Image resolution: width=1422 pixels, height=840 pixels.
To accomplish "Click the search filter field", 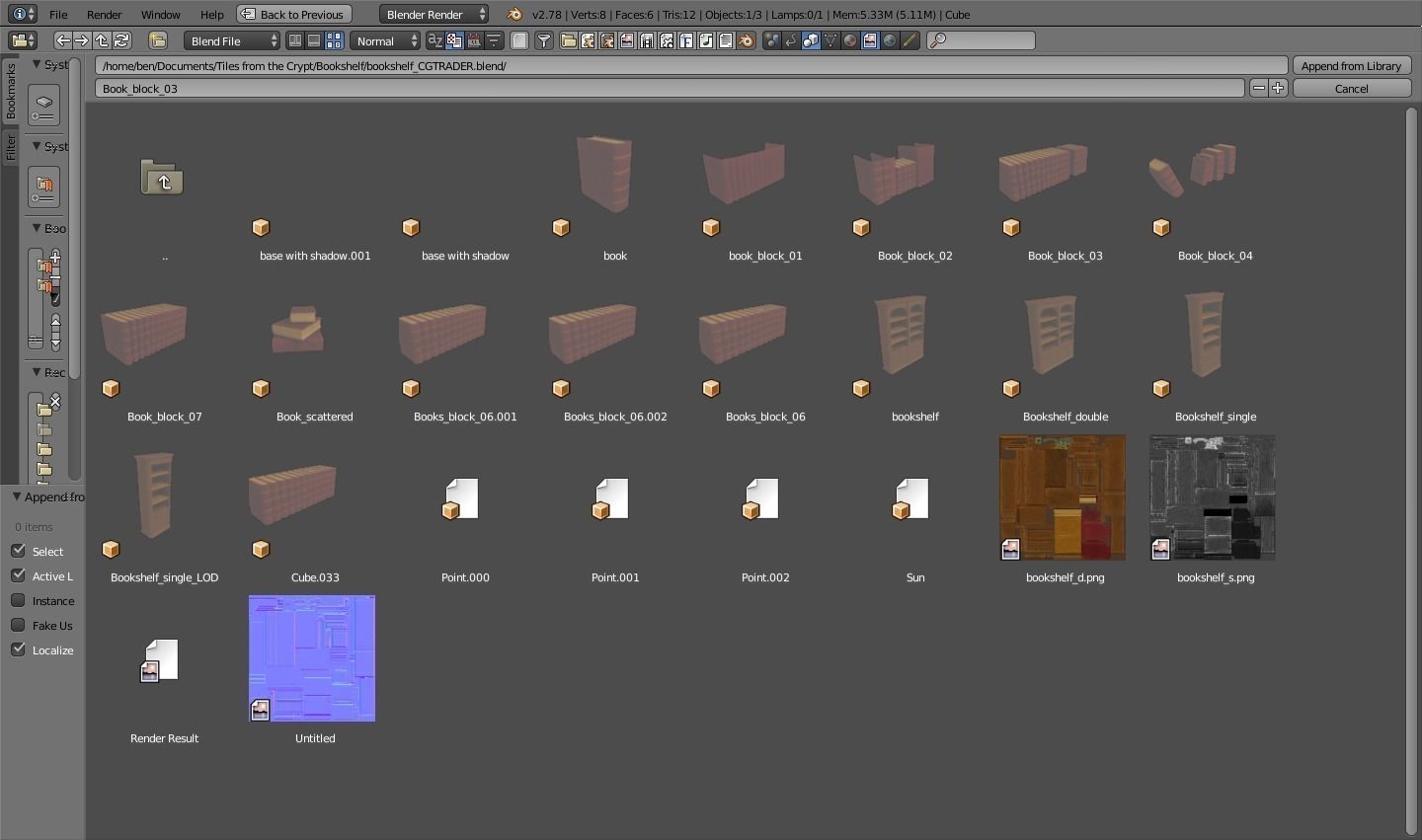I will pyautogui.click(x=981, y=40).
